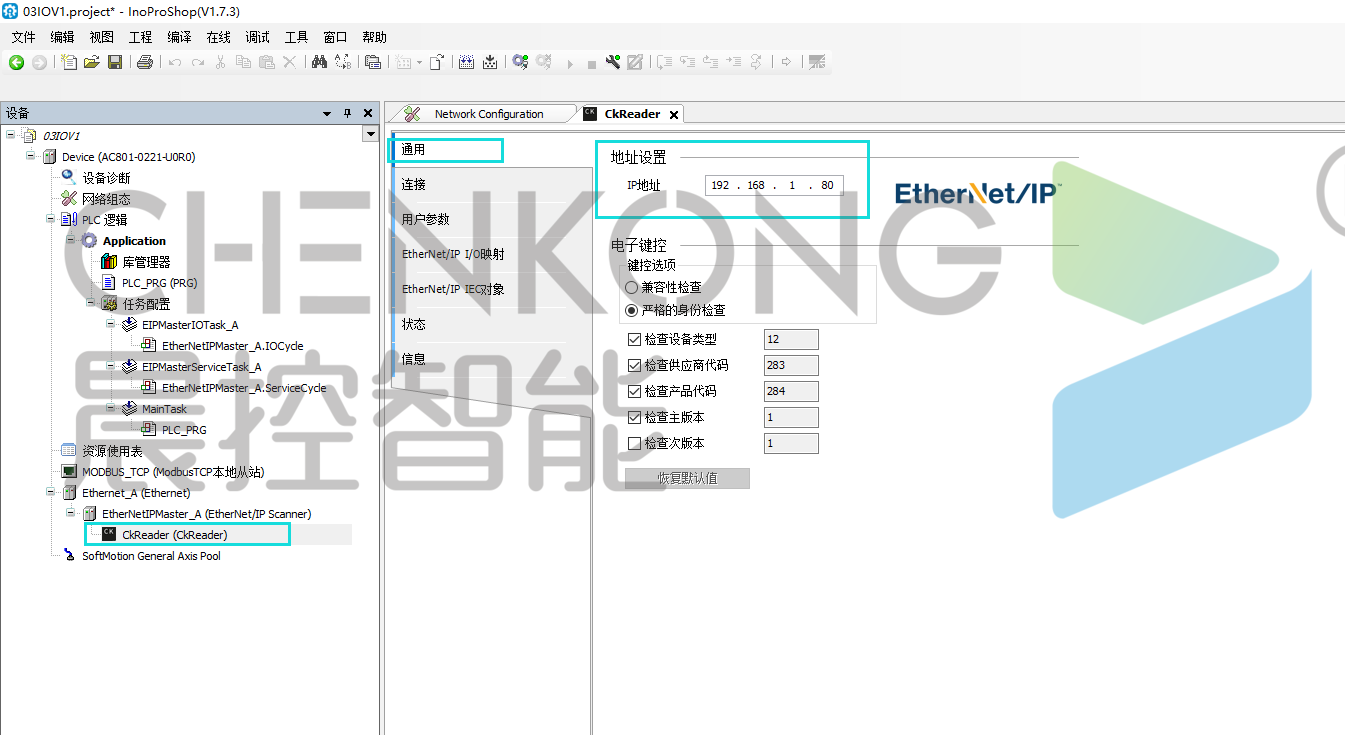Uncheck the 检查设备类型 checkbox
Image resolution: width=1345 pixels, height=735 pixels.
pos(635,339)
